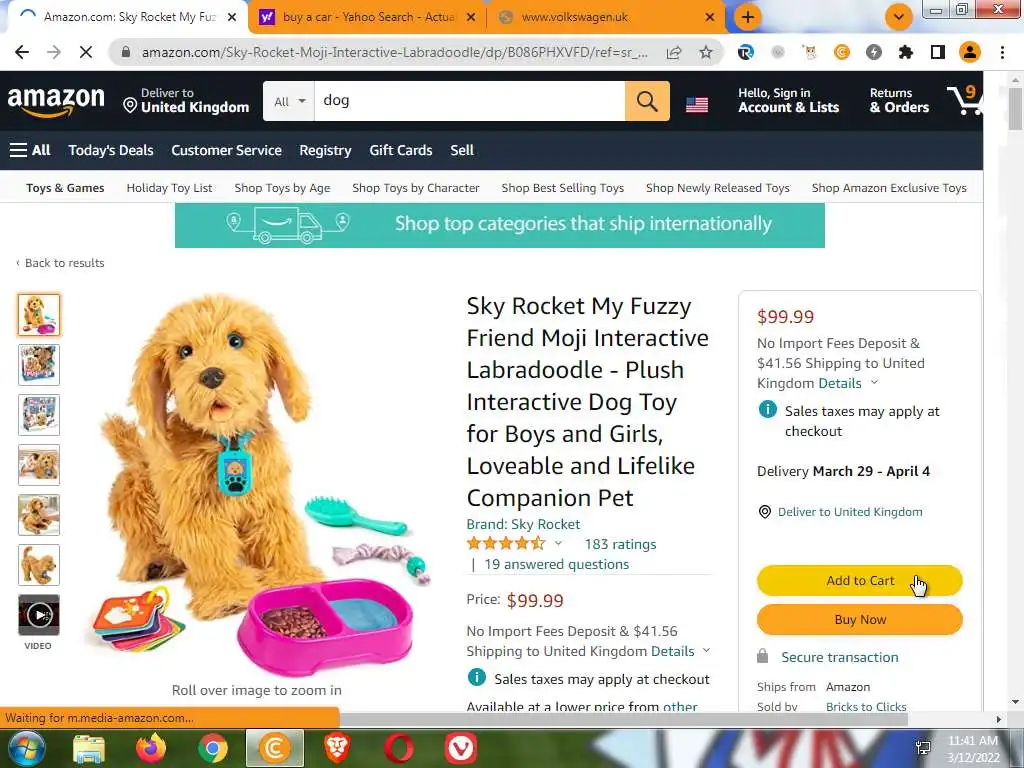Open the 183 ratings link
The height and width of the screenshot is (768, 1024).
point(620,544)
